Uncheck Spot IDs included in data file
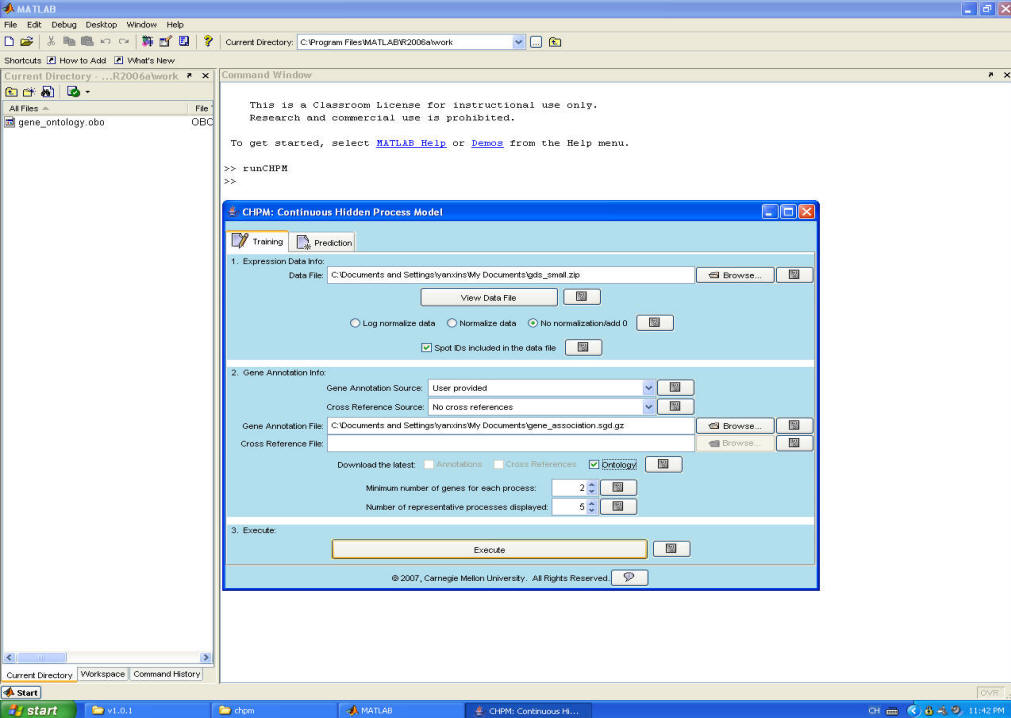Viewport: 1011px width, 718px height. coord(427,348)
